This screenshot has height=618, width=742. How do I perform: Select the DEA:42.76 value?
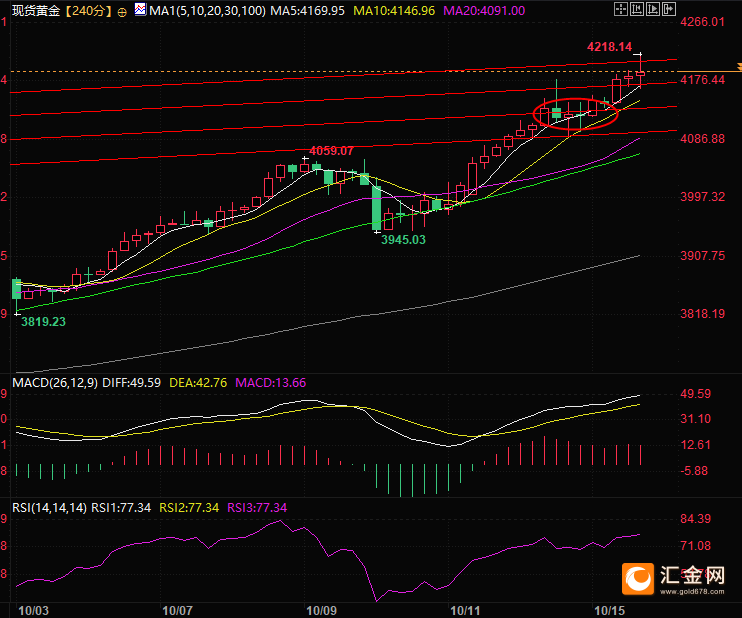pos(198,382)
